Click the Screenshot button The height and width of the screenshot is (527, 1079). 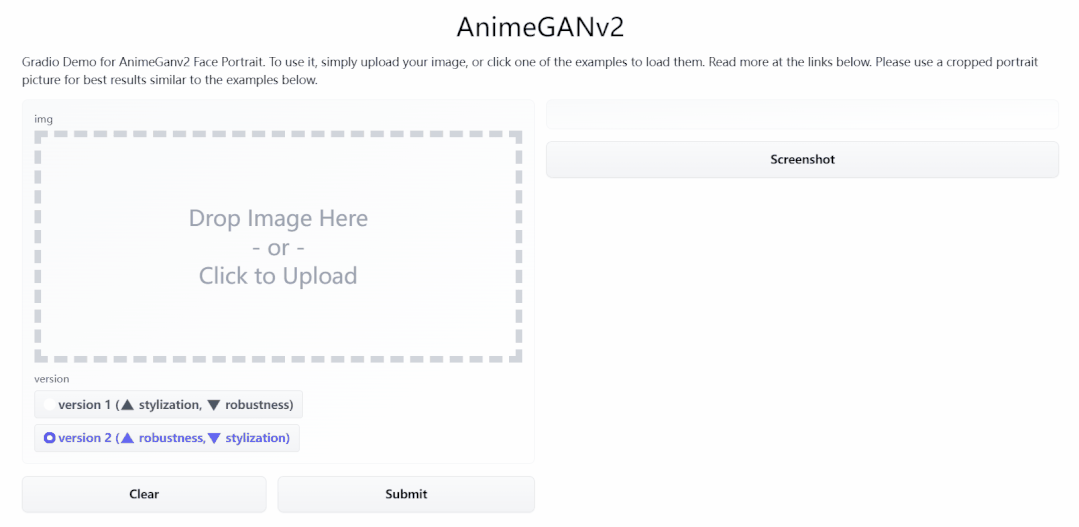pyautogui.click(x=802, y=160)
